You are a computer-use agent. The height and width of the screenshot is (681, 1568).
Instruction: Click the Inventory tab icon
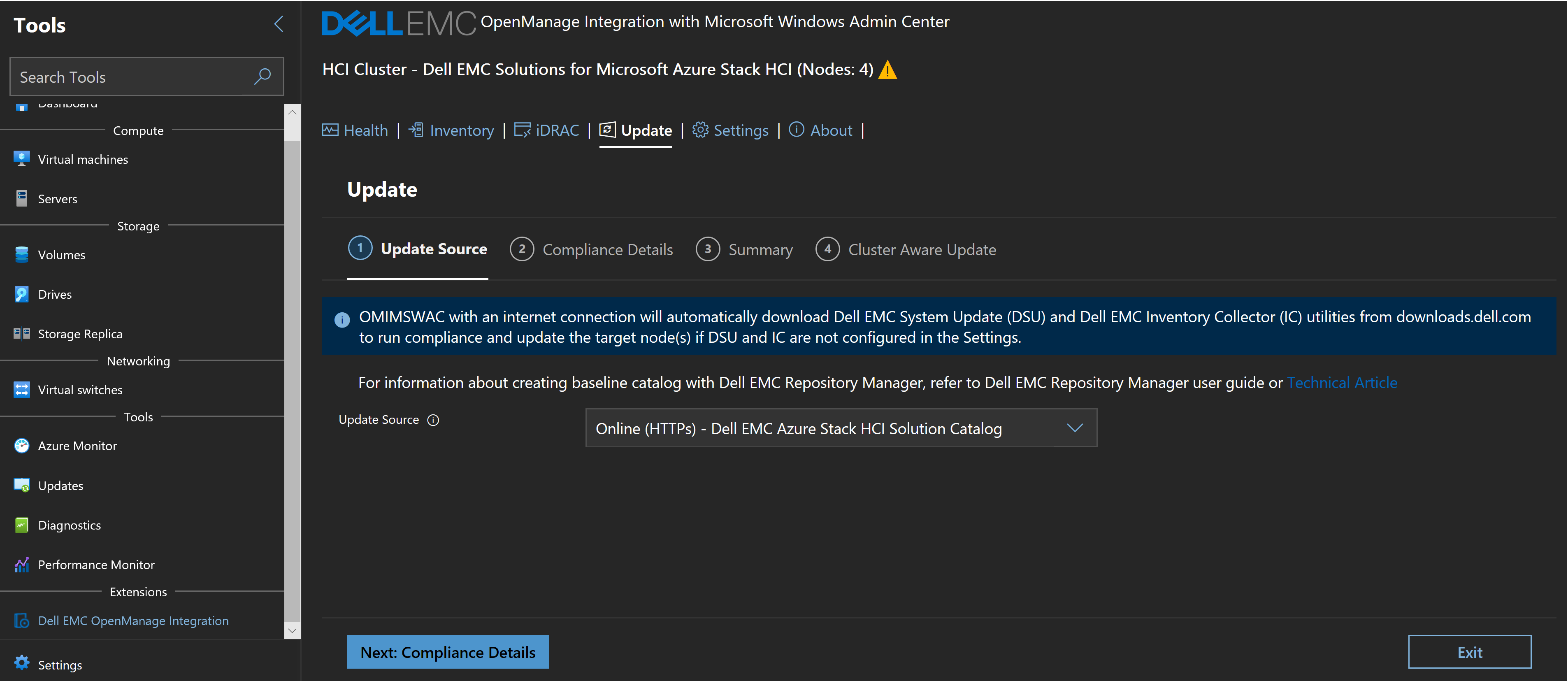(x=416, y=130)
